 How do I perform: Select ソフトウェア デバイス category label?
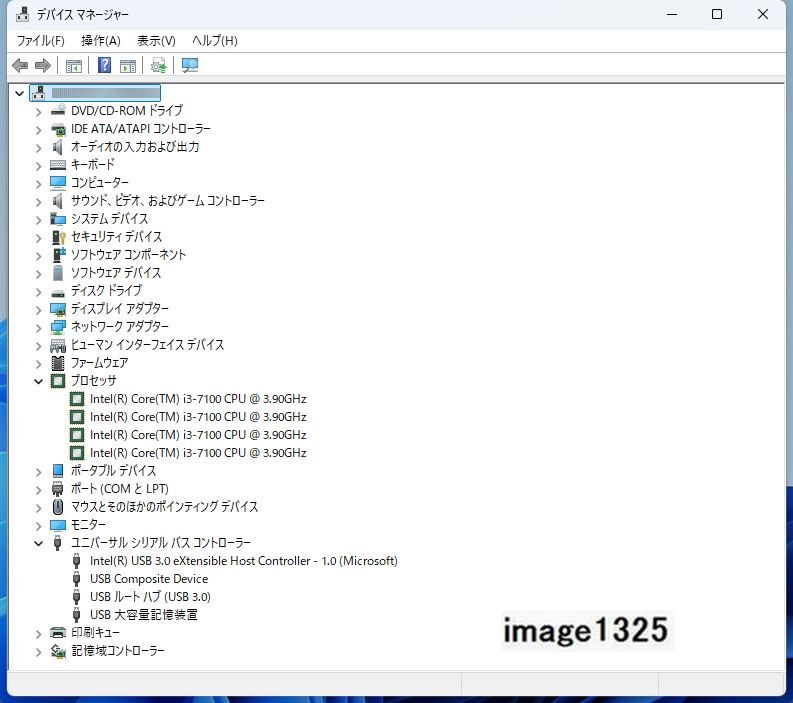[116, 273]
